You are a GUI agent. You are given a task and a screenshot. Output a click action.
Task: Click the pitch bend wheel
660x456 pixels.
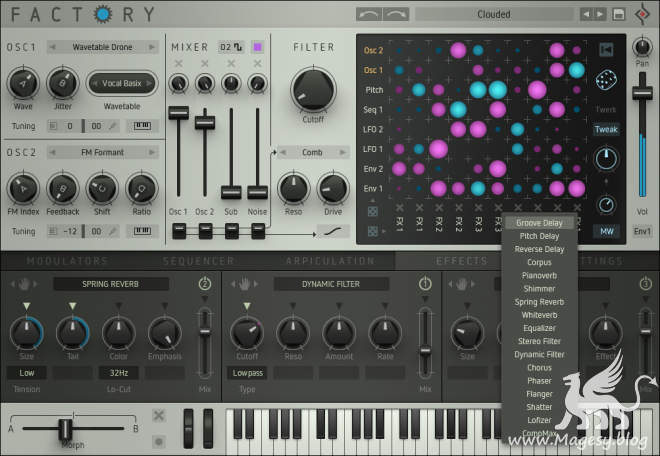189,428
